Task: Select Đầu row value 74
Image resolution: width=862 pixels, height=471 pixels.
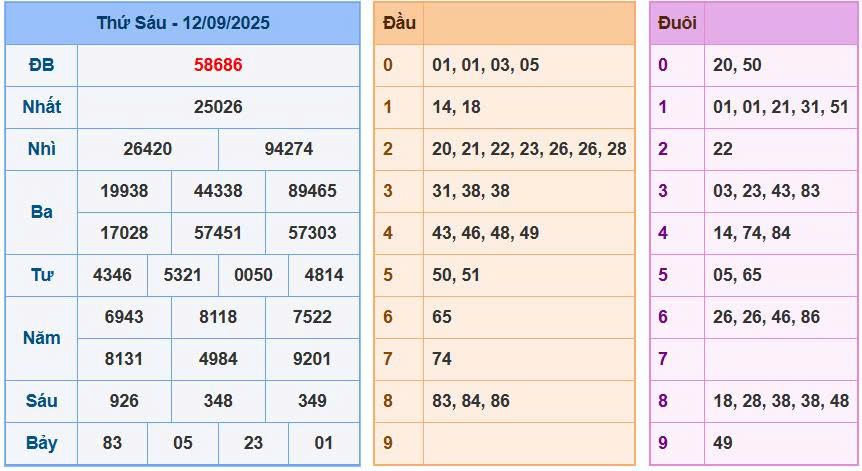Action: (441, 359)
